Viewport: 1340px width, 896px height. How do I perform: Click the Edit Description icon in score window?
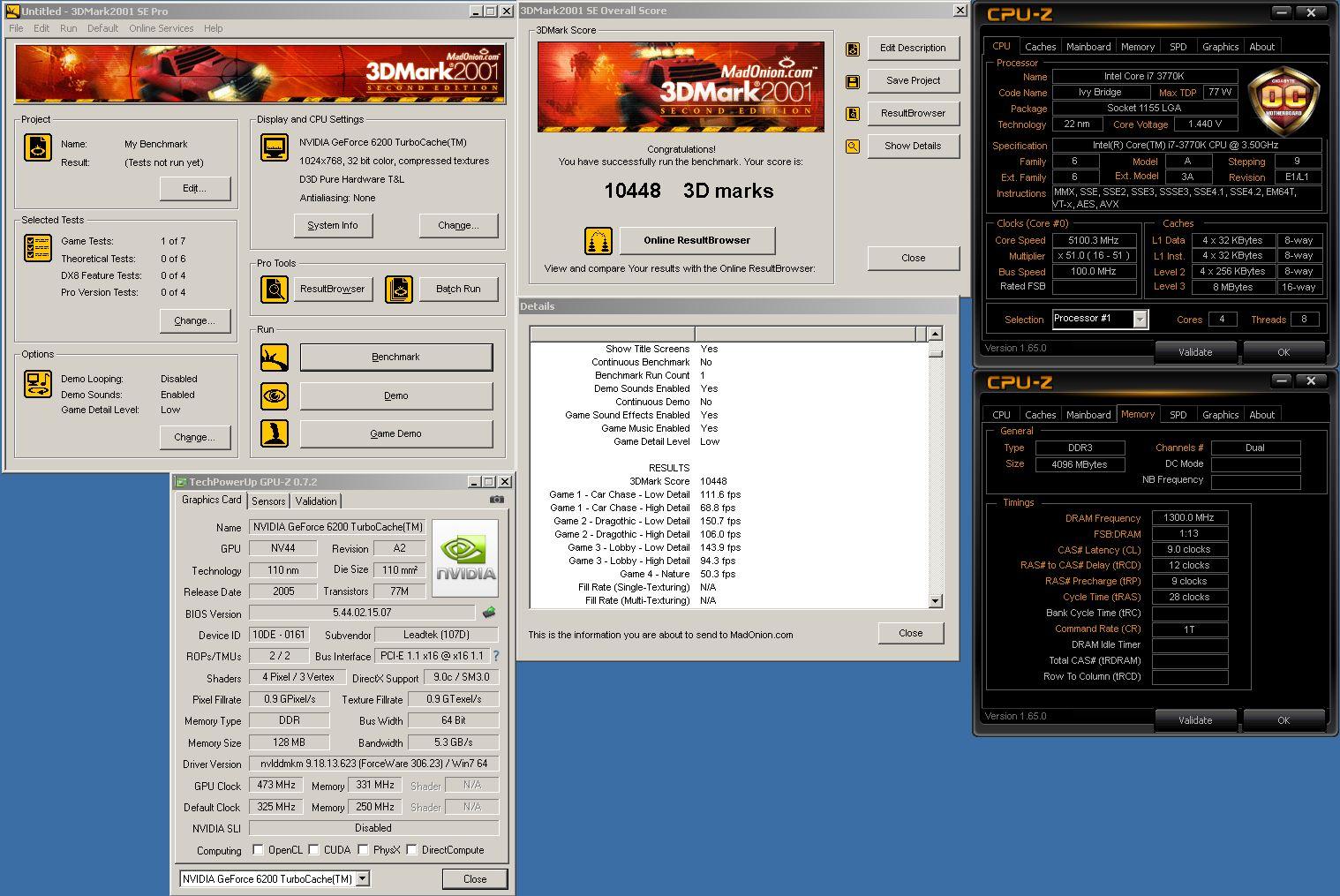point(853,49)
